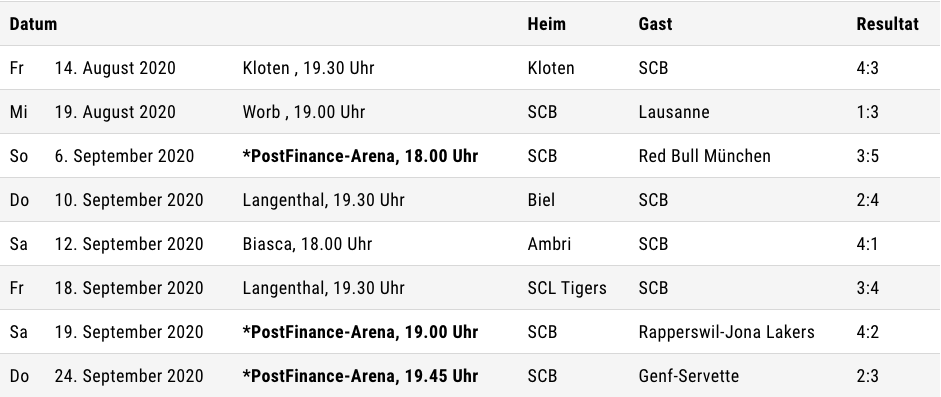Image resolution: width=941 pixels, height=397 pixels.
Task: Select the Biel home team cell
Action: tap(541, 200)
